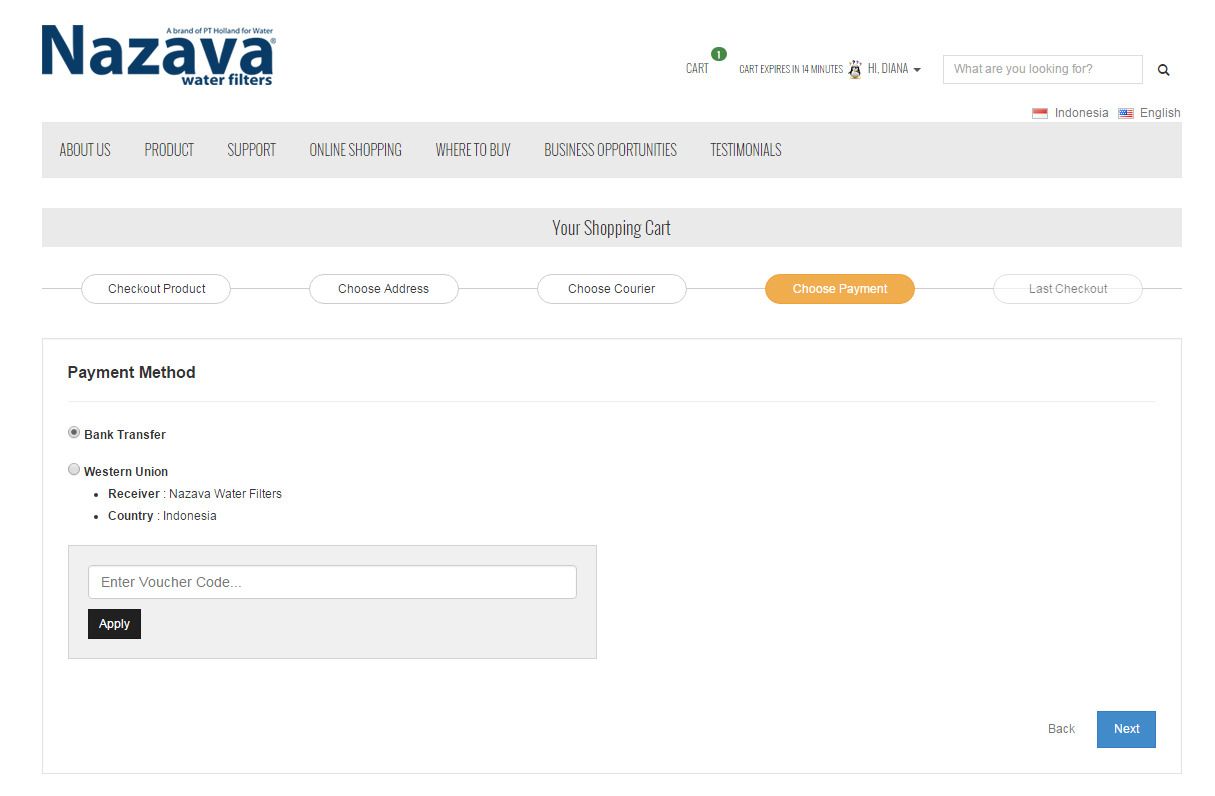Click the Your Shopping Cart title

611,228
